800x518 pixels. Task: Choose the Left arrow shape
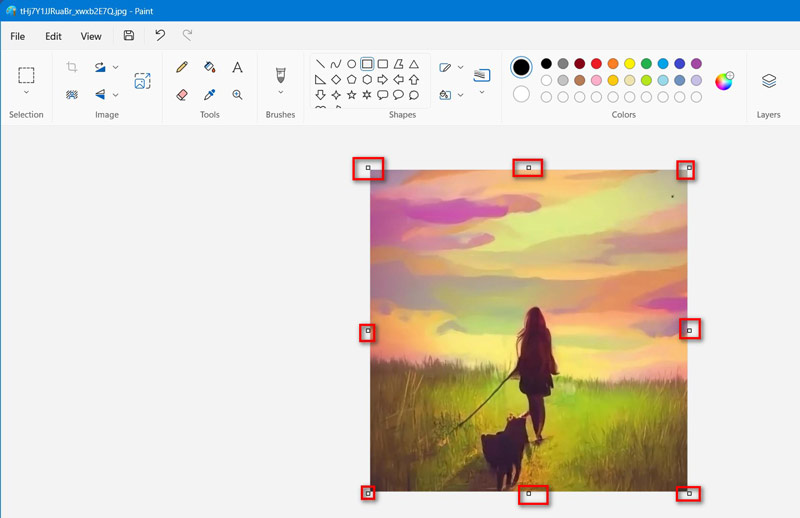click(x=398, y=80)
